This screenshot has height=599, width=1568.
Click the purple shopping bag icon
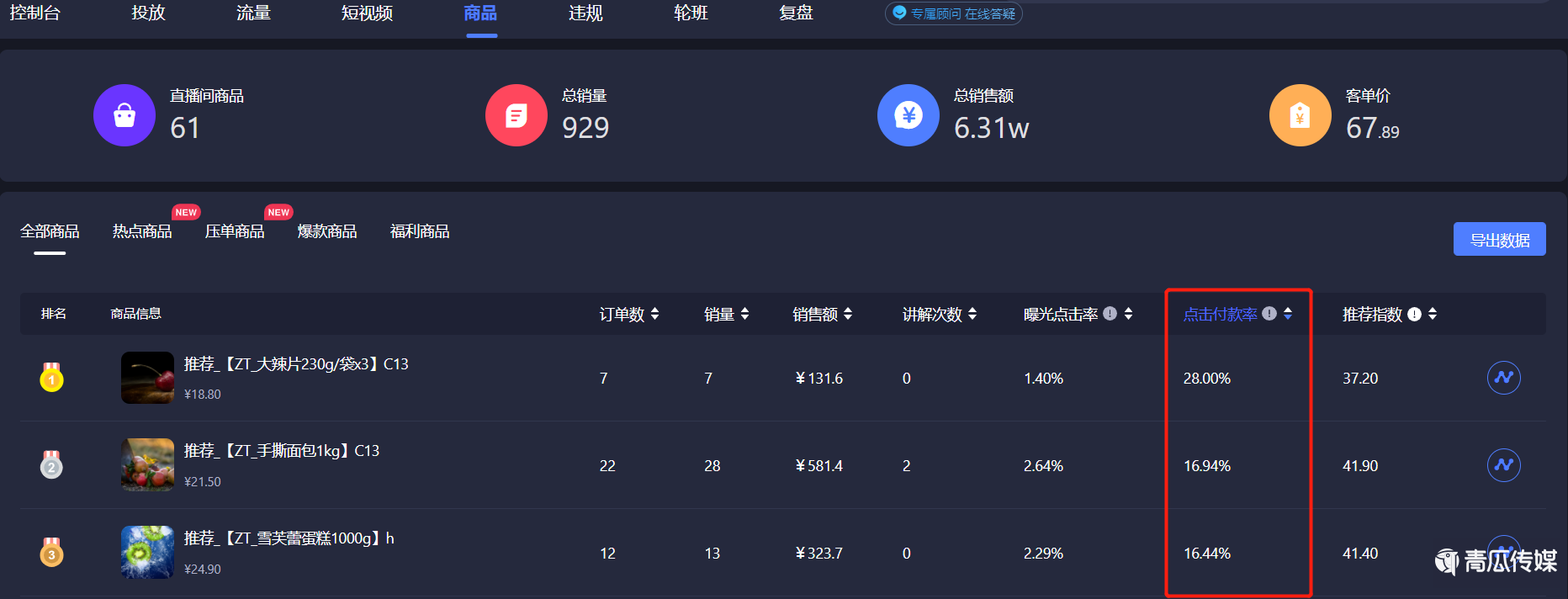point(124,115)
